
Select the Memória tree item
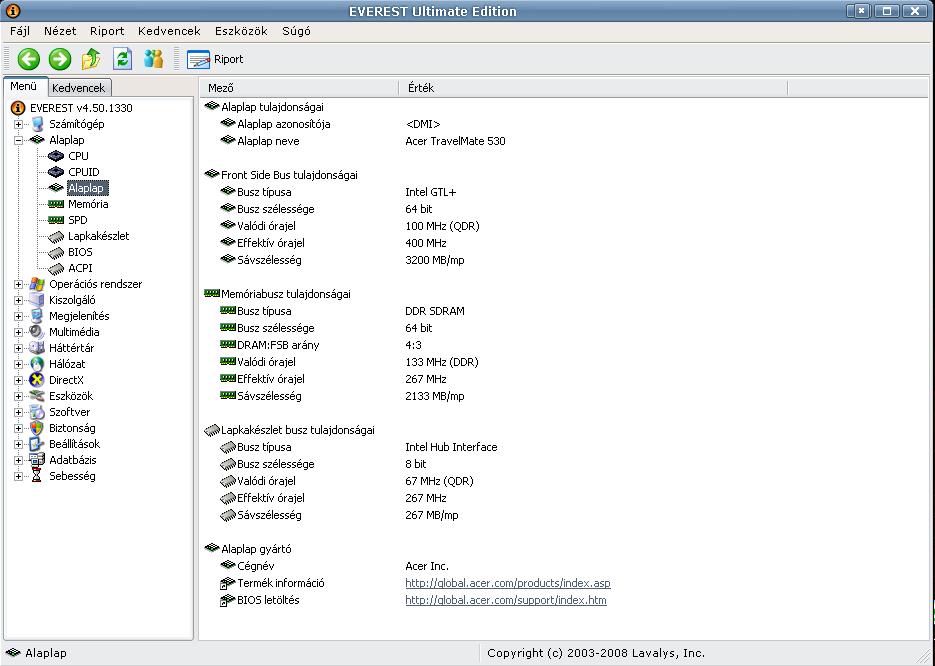point(88,204)
